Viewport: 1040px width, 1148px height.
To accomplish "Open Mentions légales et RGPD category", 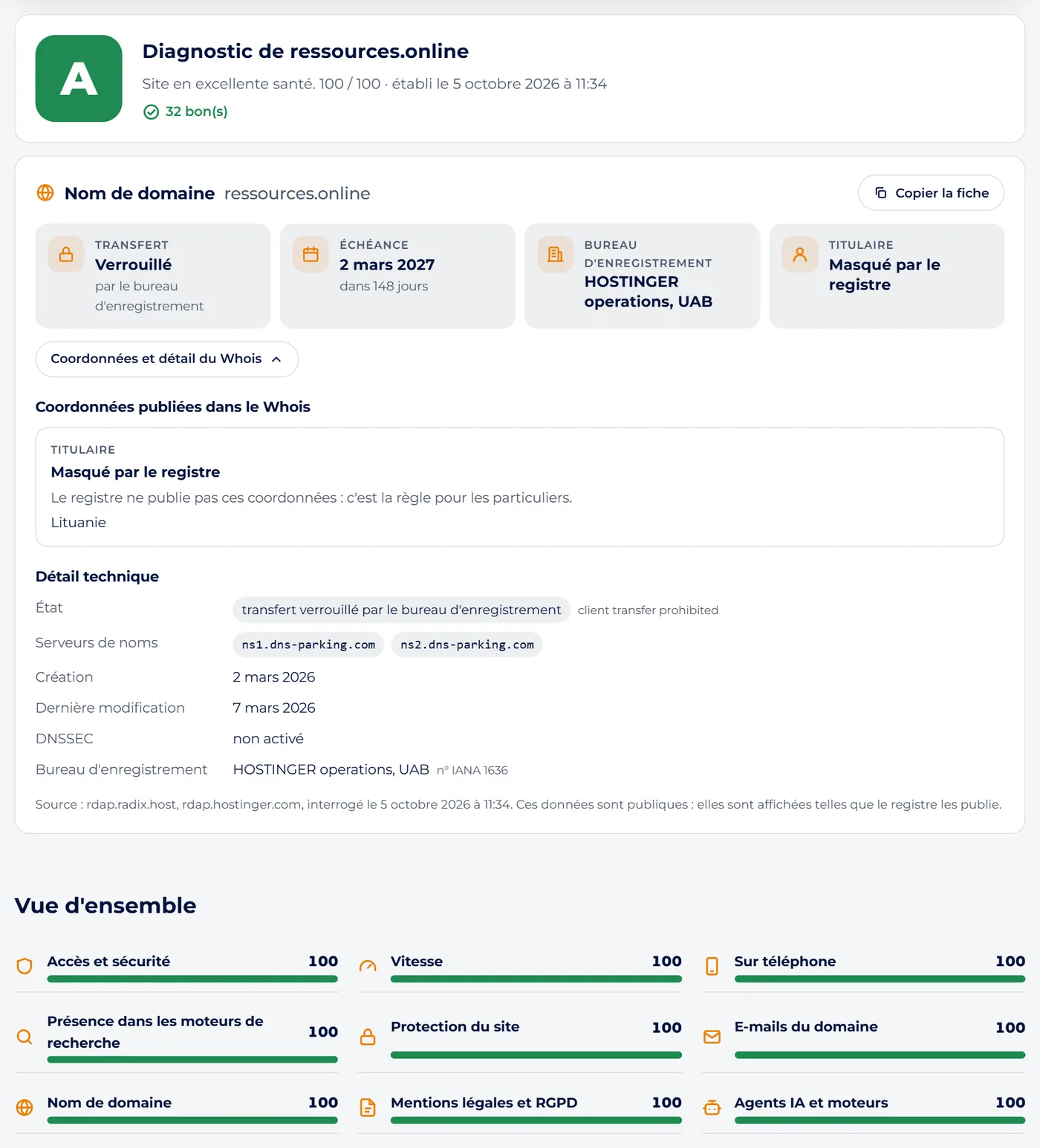I will pyautogui.click(x=520, y=1108).
